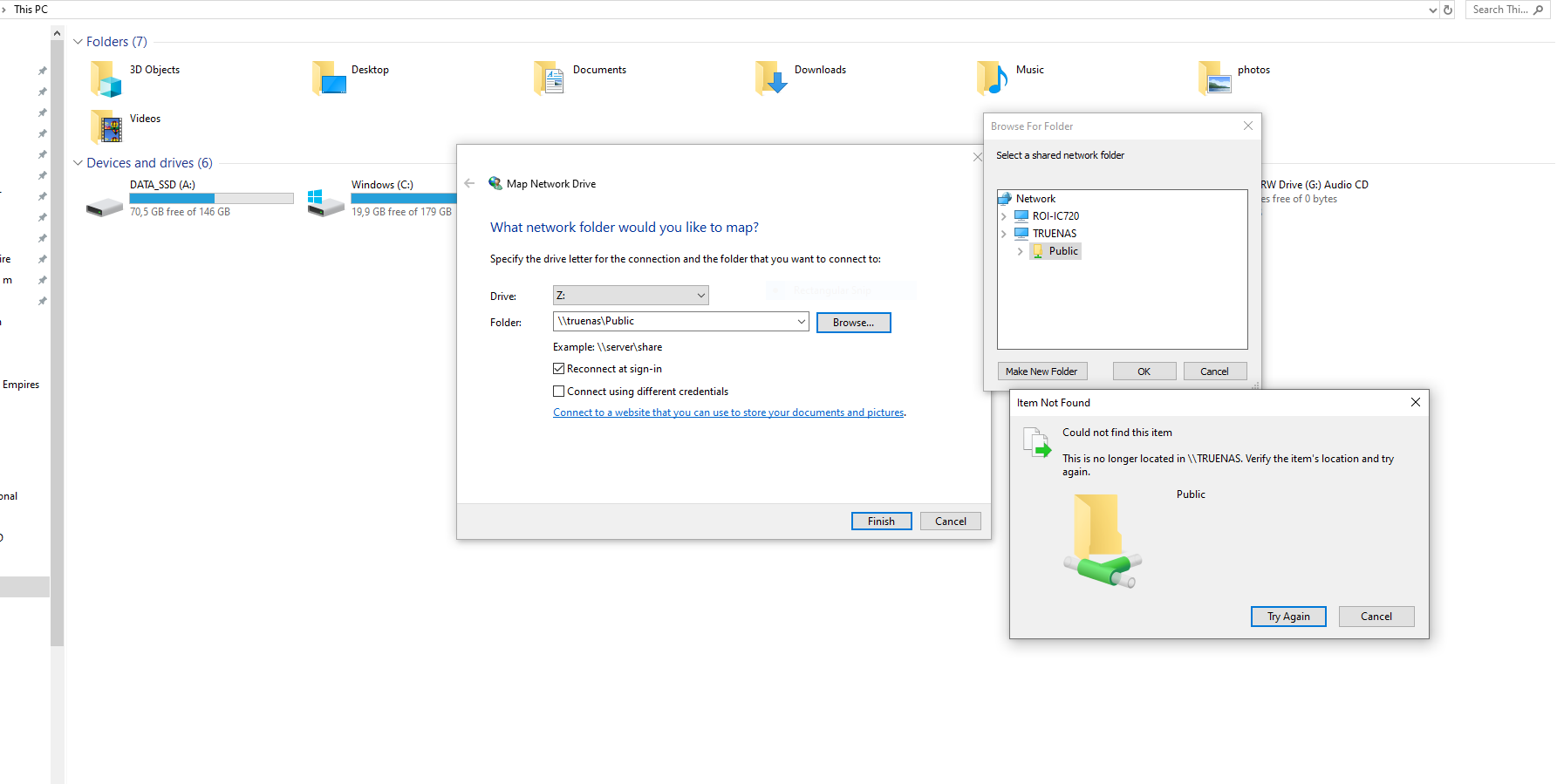Open the website storage connection link
The height and width of the screenshot is (784, 1557).
pos(728,412)
